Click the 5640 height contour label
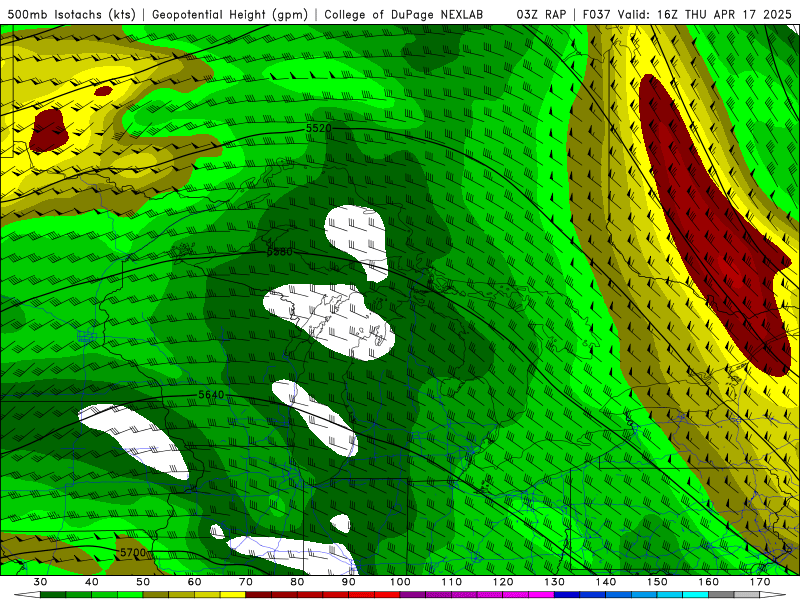Viewport: 800px width, 600px height. [x=211, y=395]
